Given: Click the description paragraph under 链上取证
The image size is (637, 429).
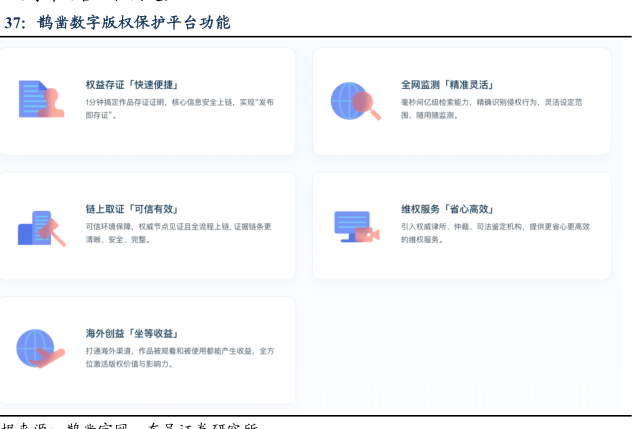Looking at the screenshot, I should point(178,233).
